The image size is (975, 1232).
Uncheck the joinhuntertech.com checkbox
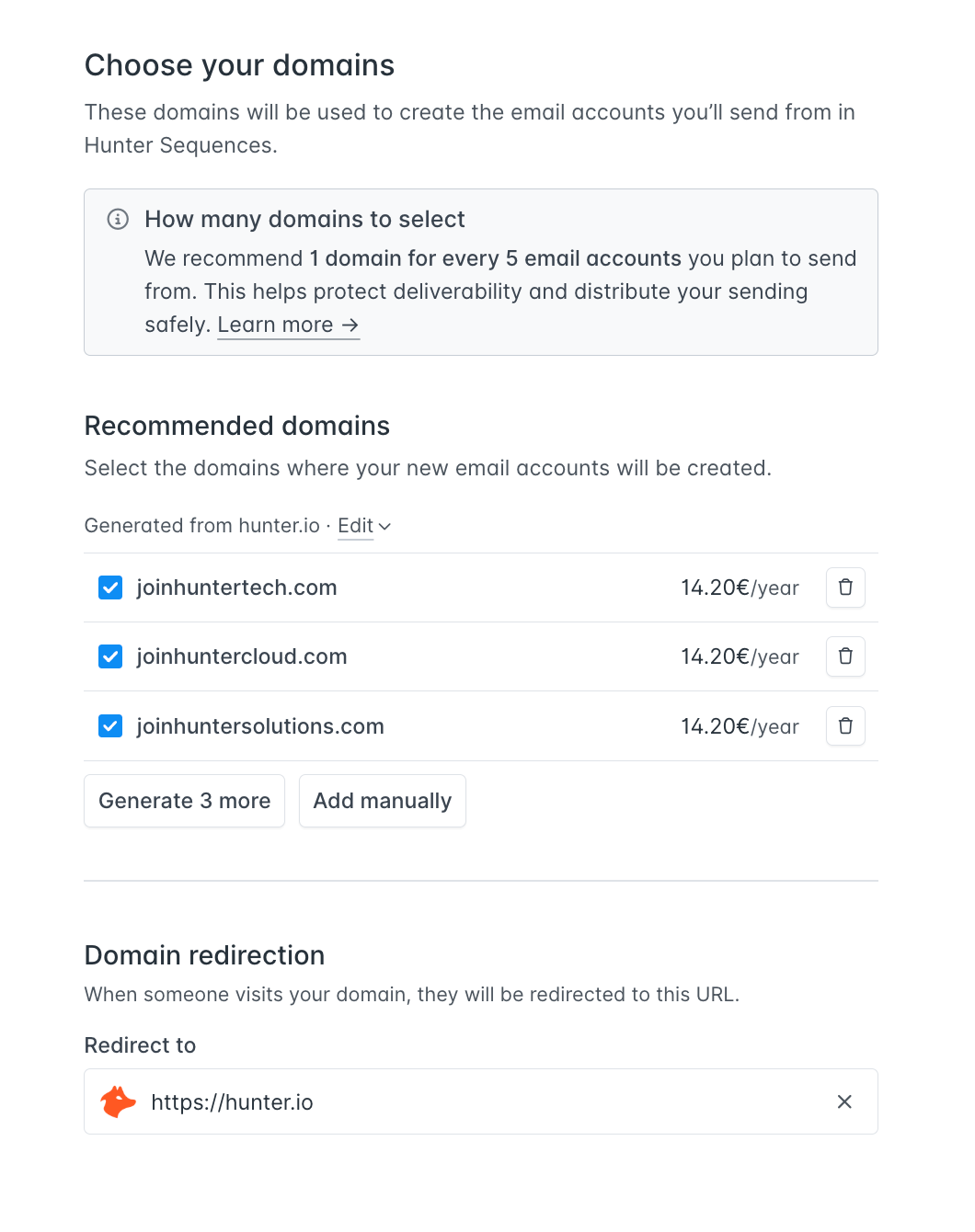(x=110, y=587)
